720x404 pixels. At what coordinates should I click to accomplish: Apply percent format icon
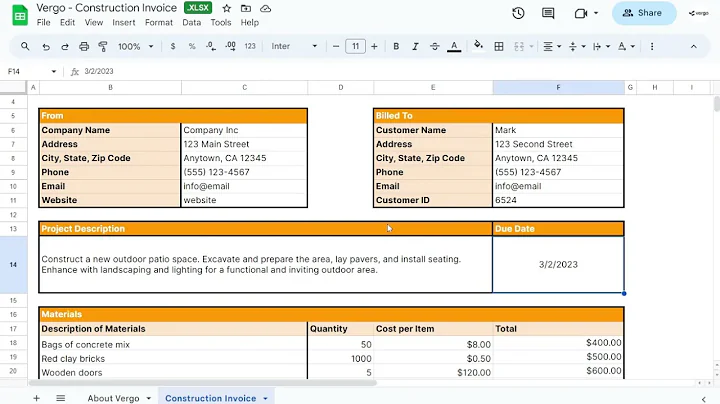tap(192, 46)
